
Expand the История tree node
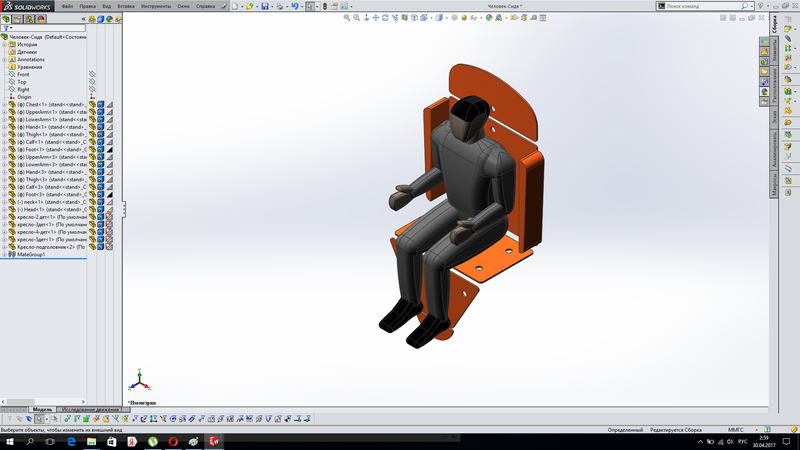[5, 44]
